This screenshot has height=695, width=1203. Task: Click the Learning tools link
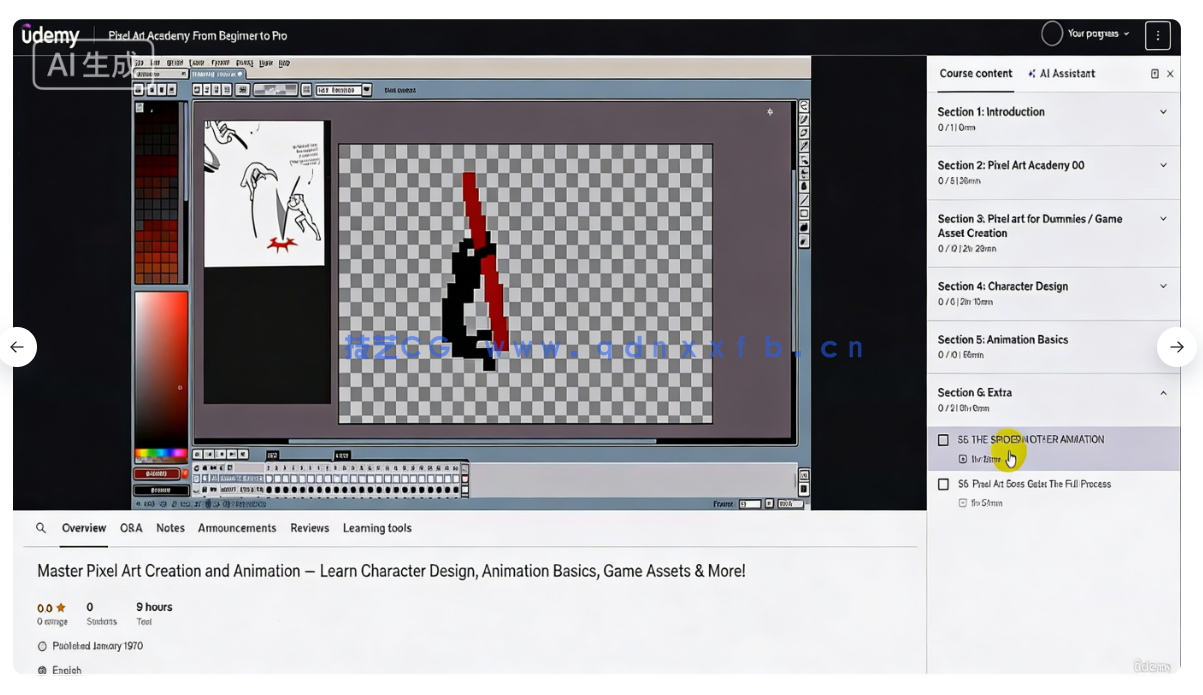pyautogui.click(x=377, y=528)
